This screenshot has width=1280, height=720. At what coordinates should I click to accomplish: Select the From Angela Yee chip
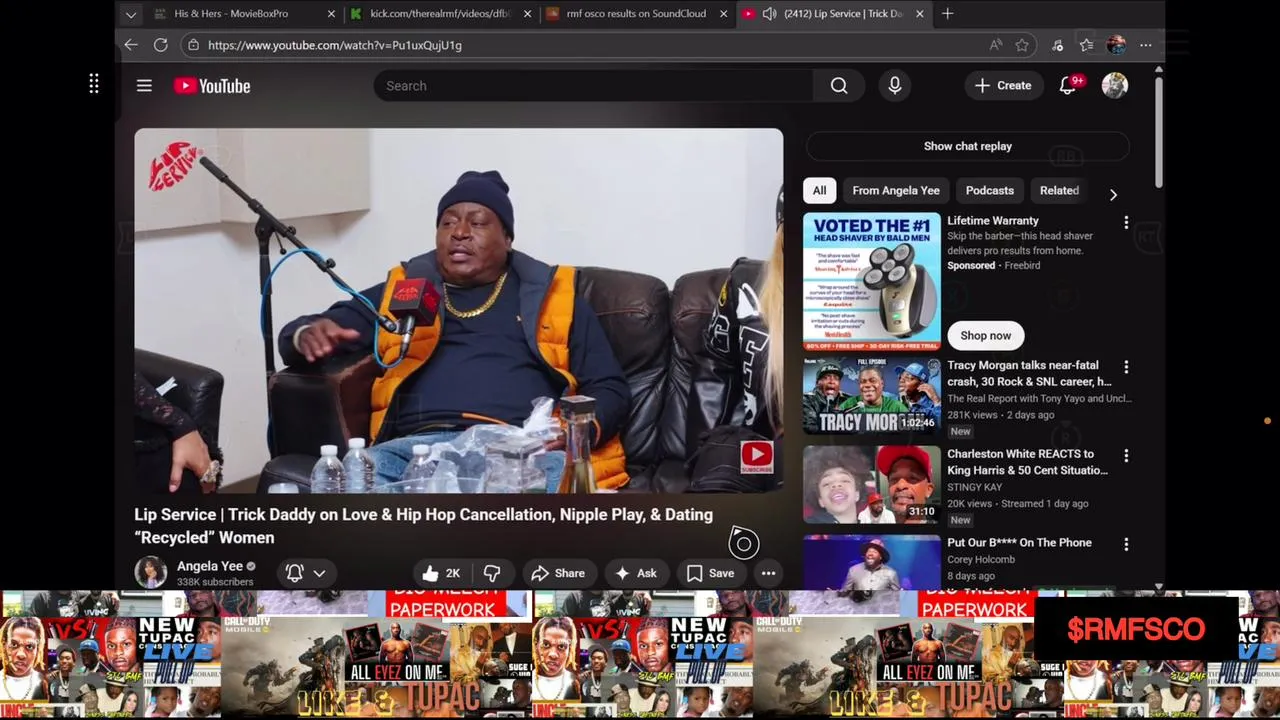coord(896,190)
